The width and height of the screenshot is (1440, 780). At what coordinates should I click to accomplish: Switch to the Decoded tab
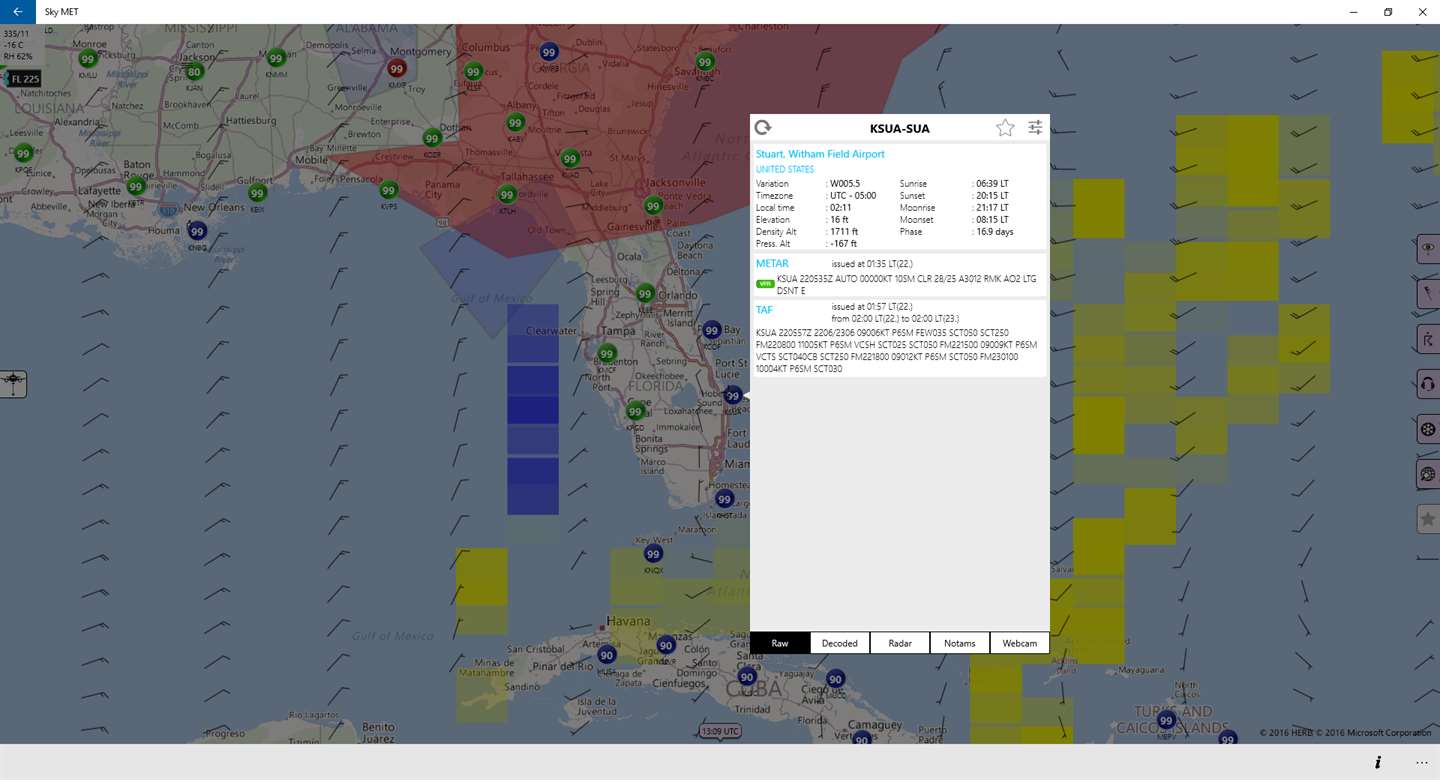[x=840, y=643]
